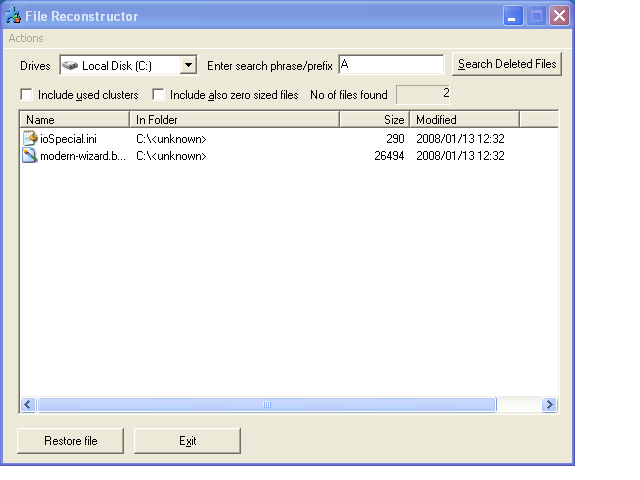The image size is (640, 480).
Task: Enable Include used clusters checkbox
Action: click(x=27, y=95)
